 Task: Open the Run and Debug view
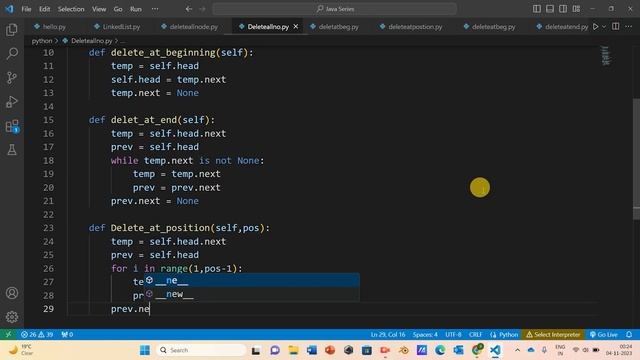(x=12, y=102)
